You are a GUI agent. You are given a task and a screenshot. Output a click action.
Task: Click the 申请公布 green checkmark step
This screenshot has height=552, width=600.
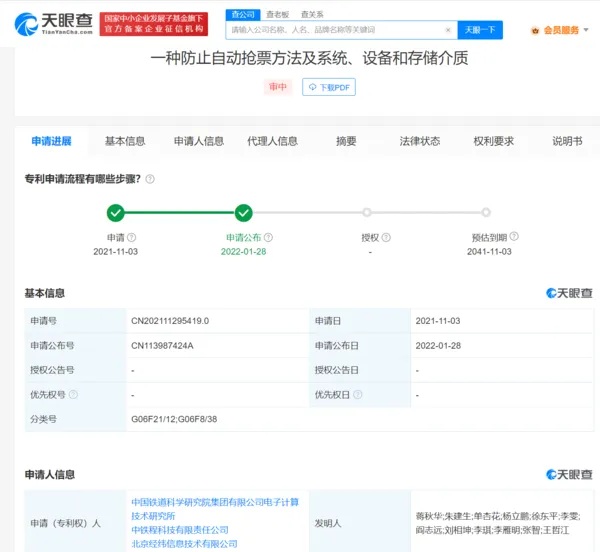pos(243,212)
